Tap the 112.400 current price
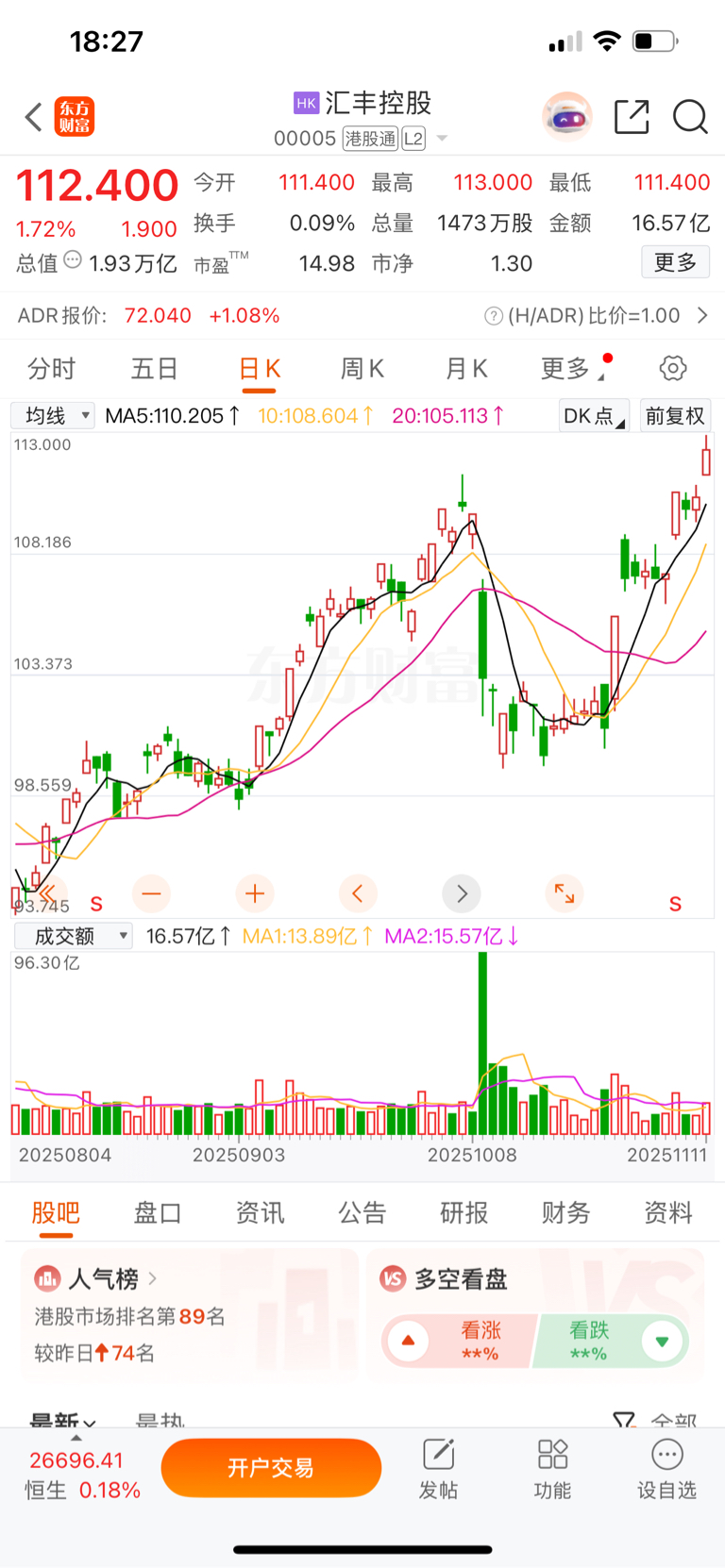 point(97,185)
